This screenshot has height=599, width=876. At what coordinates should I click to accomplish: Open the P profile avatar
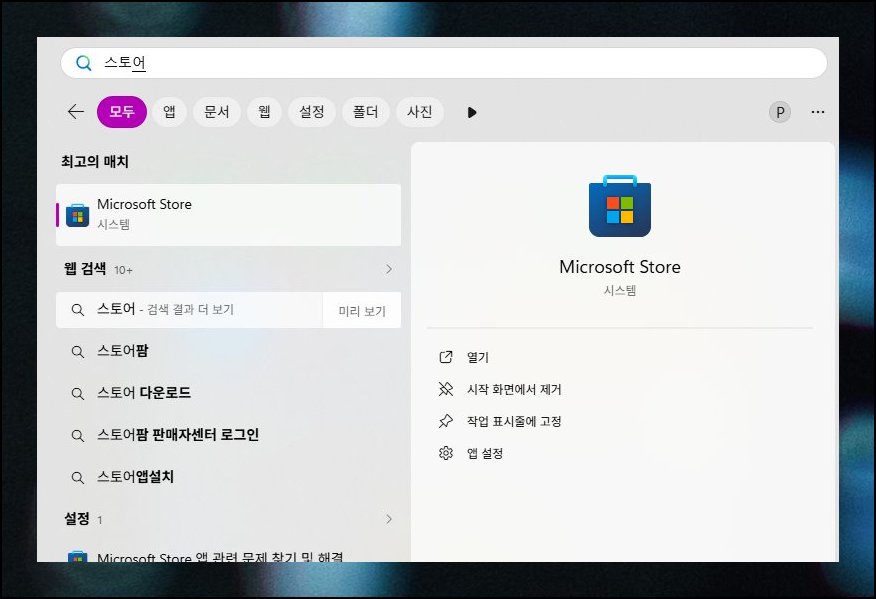(x=780, y=112)
